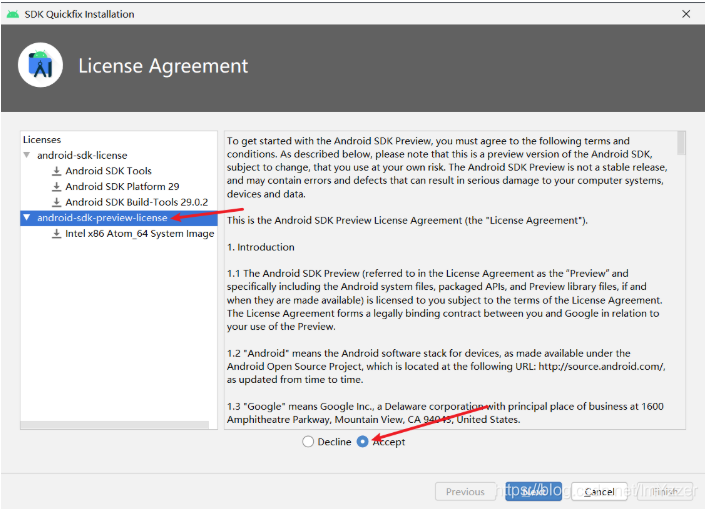Click the Android SDK Tools row

[108, 171]
